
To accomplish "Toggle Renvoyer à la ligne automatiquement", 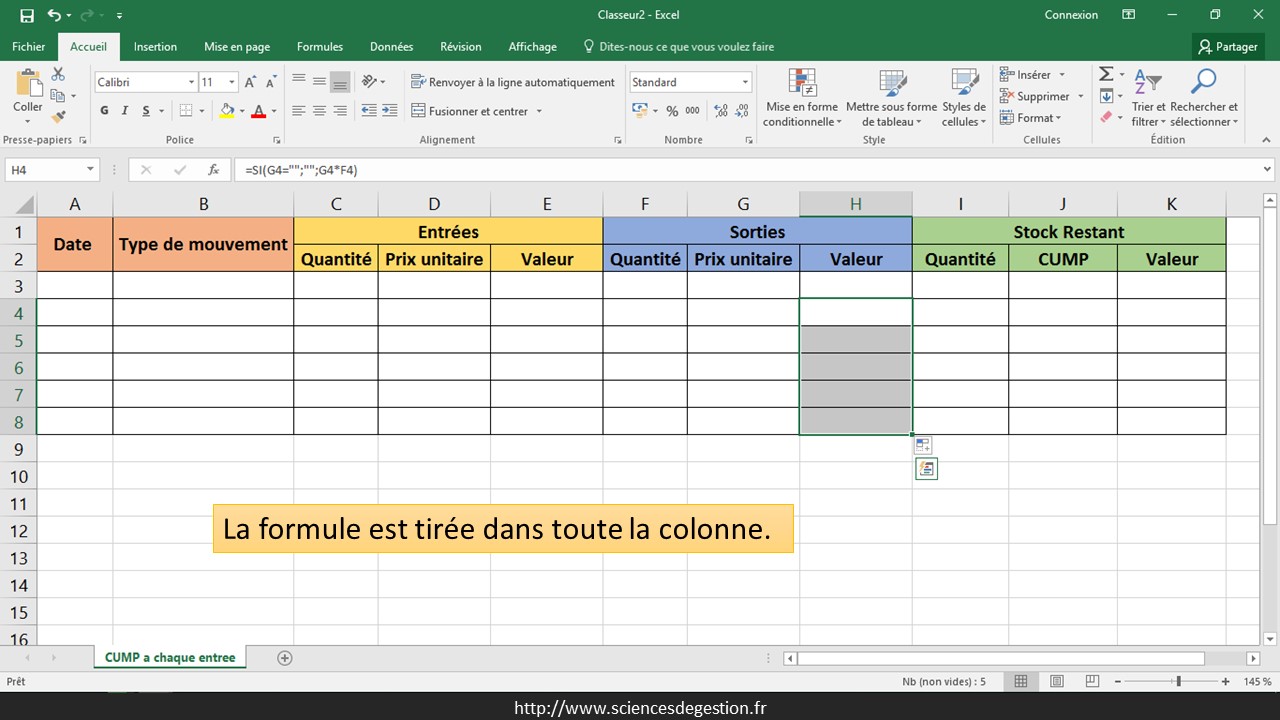I will pyautogui.click(x=512, y=83).
